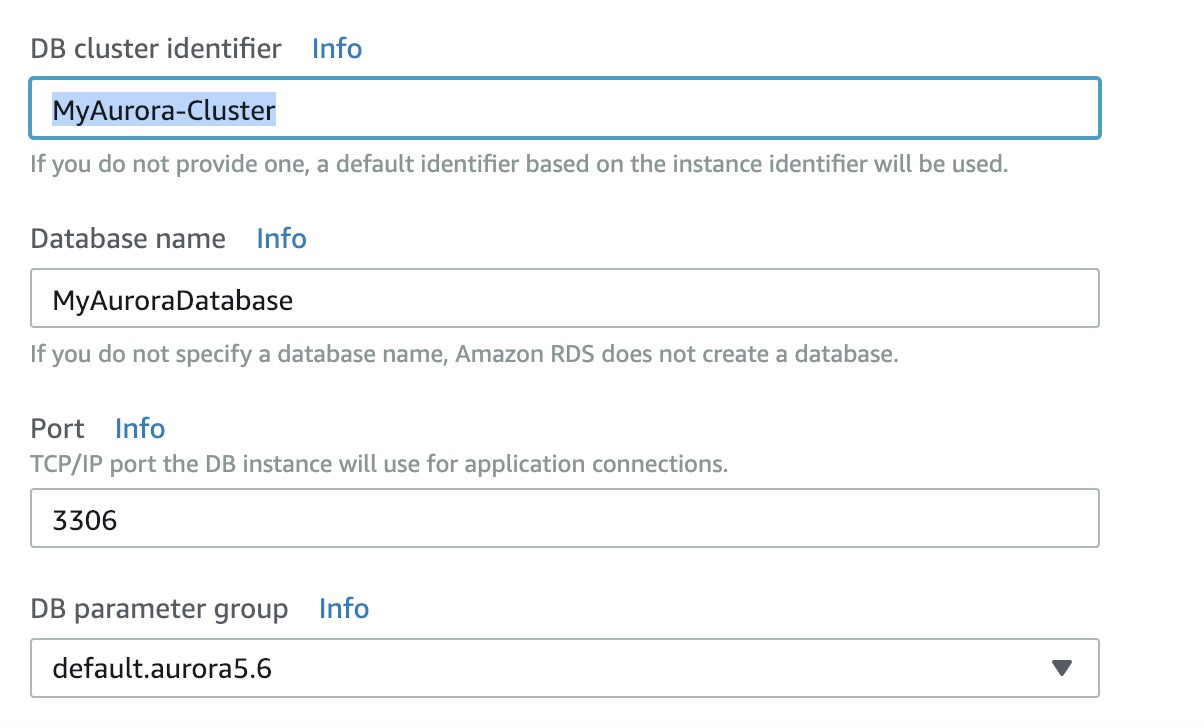Click into the Database name input box

point(680,299)
